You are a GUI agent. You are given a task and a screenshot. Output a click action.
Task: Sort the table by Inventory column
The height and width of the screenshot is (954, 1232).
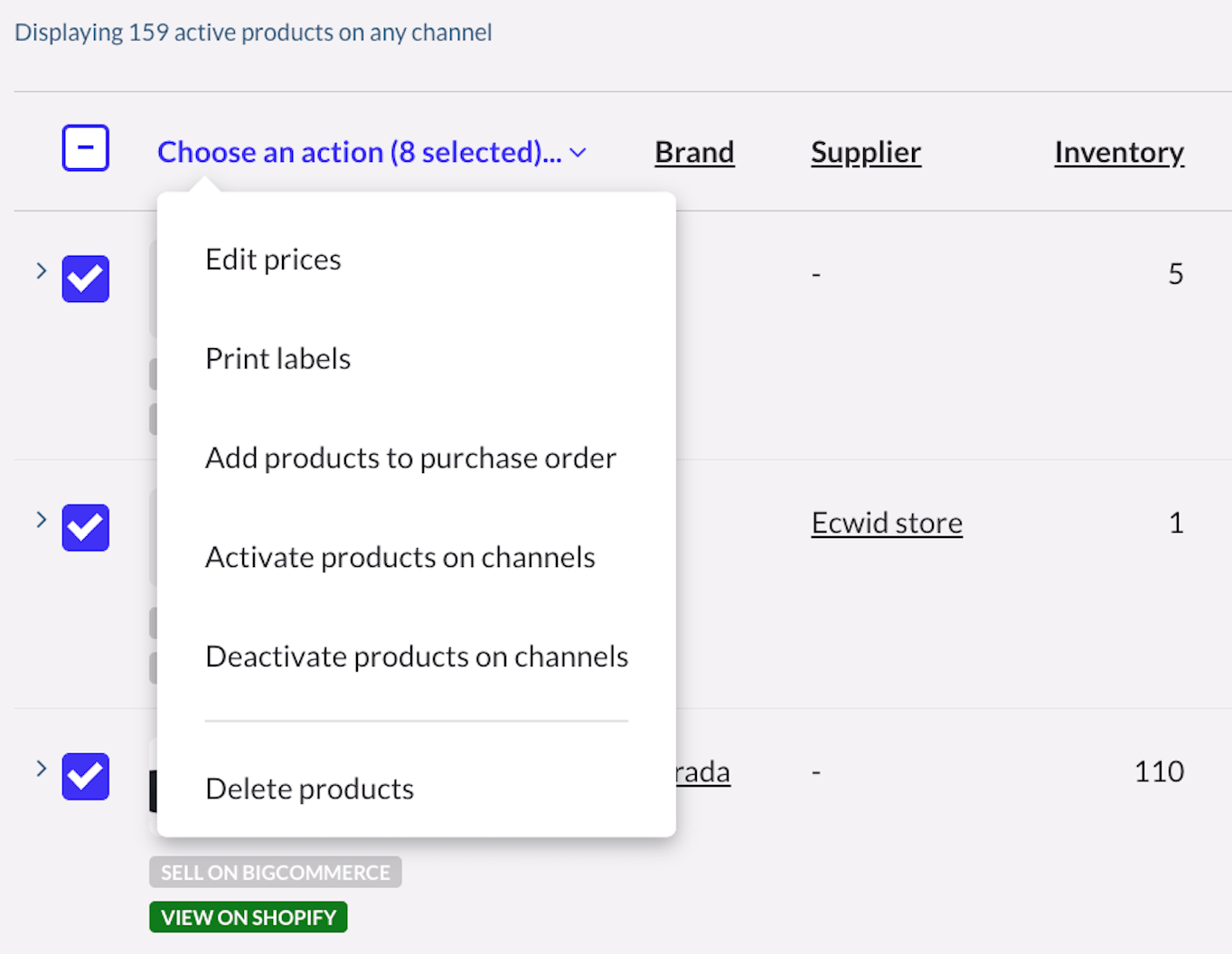(1119, 153)
